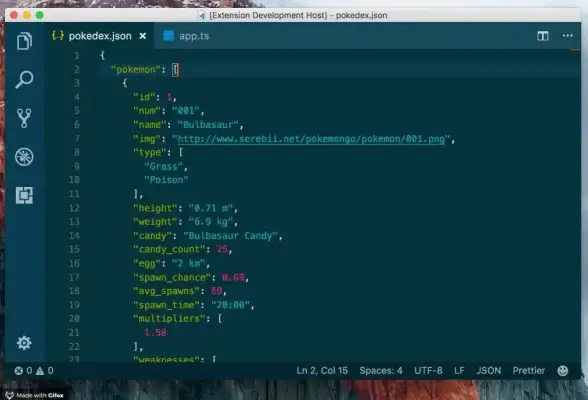The height and width of the screenshot is (400, 588).
Task: Open the serebii.net image URL link
Action: click(x=311, y=139)
